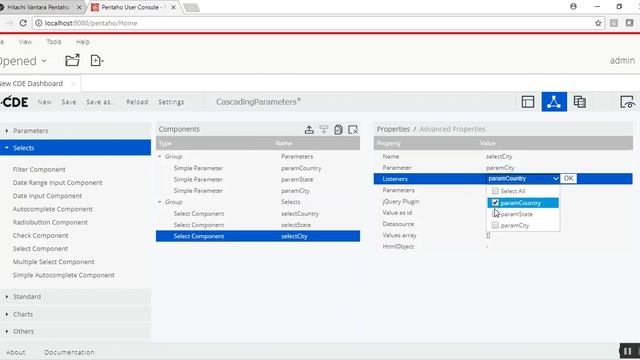Image resolution: width=640 pixels, height=360 pixels.
Task: Check the Select All checkbox
Action: [495, 191]
